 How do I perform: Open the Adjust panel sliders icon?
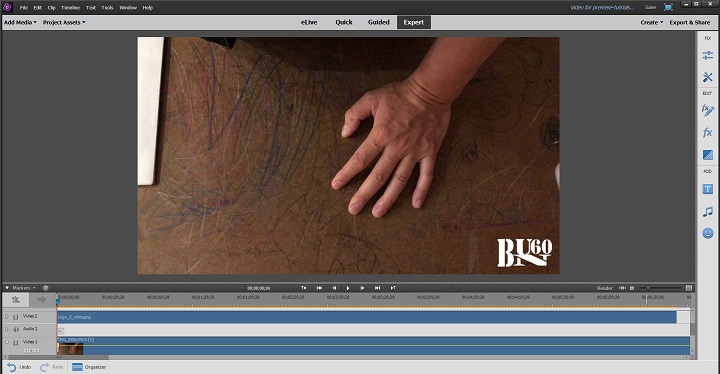(x=708, y=55)
